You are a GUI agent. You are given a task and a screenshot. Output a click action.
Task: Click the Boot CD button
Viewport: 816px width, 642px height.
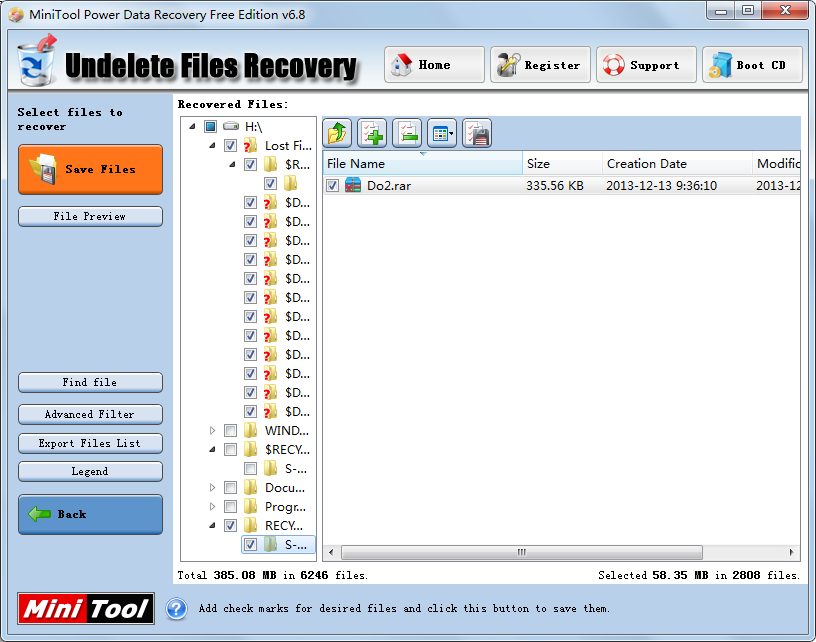pyautogui.click(x=752, y=65)
